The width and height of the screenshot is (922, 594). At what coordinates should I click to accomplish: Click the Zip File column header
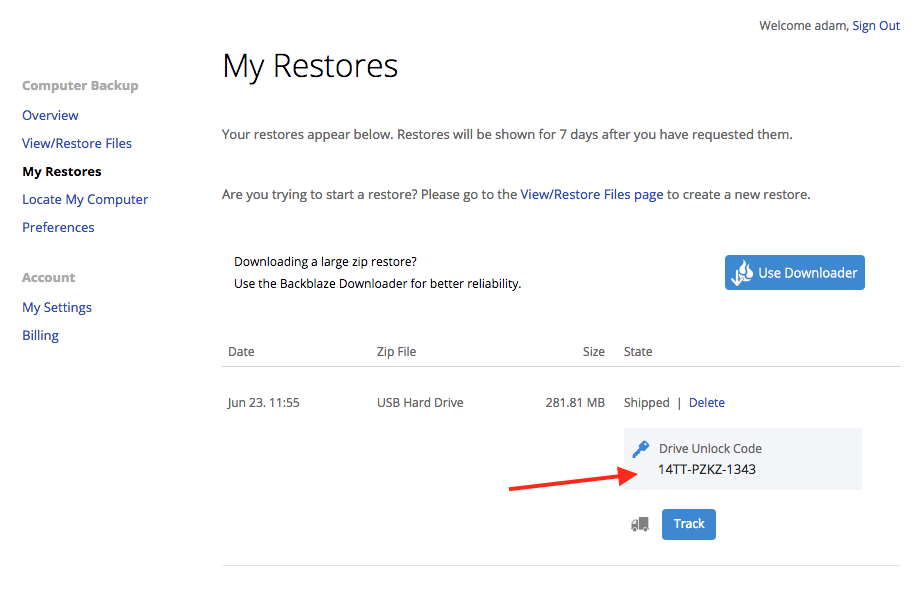click(396, 352)
